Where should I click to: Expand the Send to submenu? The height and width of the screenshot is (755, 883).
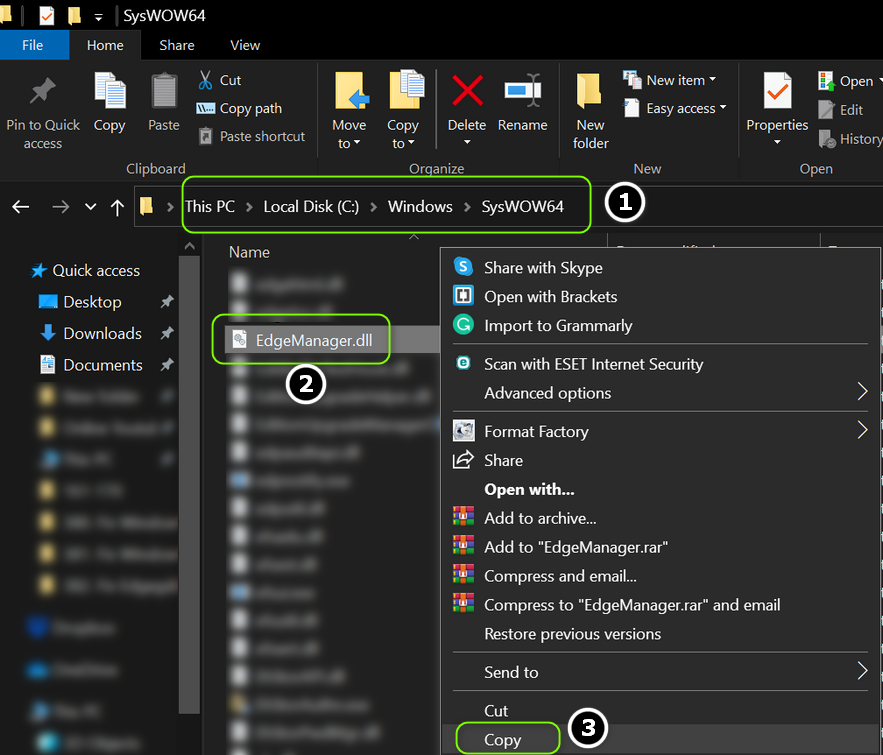pyautogui.click(x=511, y=672)
